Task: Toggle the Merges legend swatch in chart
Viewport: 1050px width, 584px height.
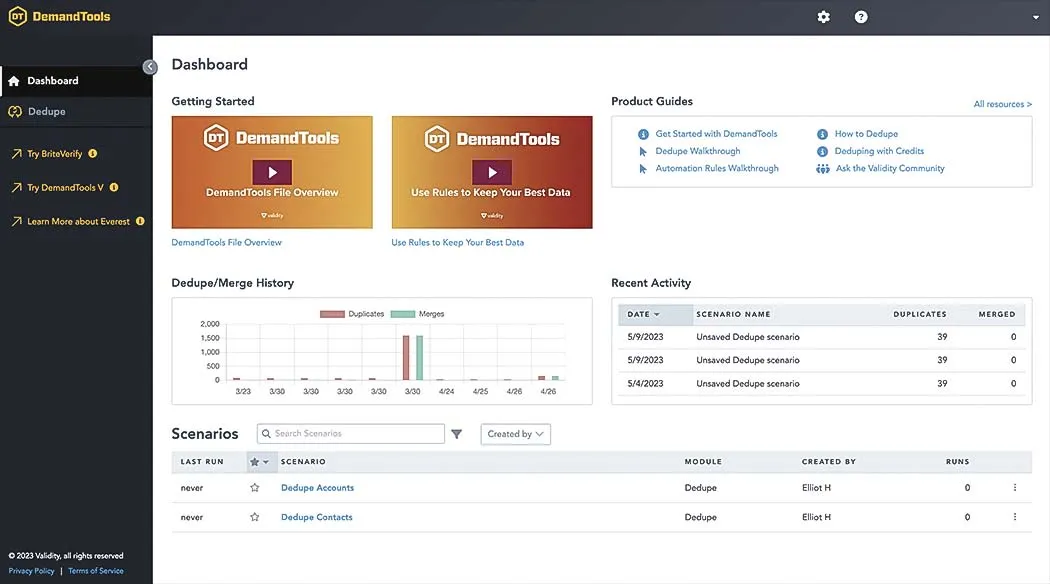Action: [403, 314]
